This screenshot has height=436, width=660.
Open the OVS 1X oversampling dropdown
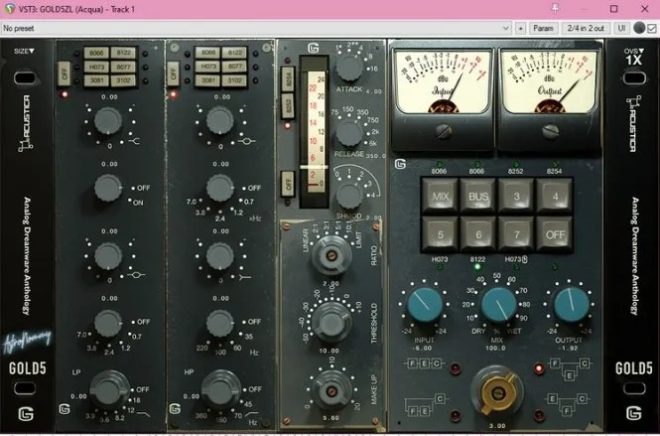point(633,58)
